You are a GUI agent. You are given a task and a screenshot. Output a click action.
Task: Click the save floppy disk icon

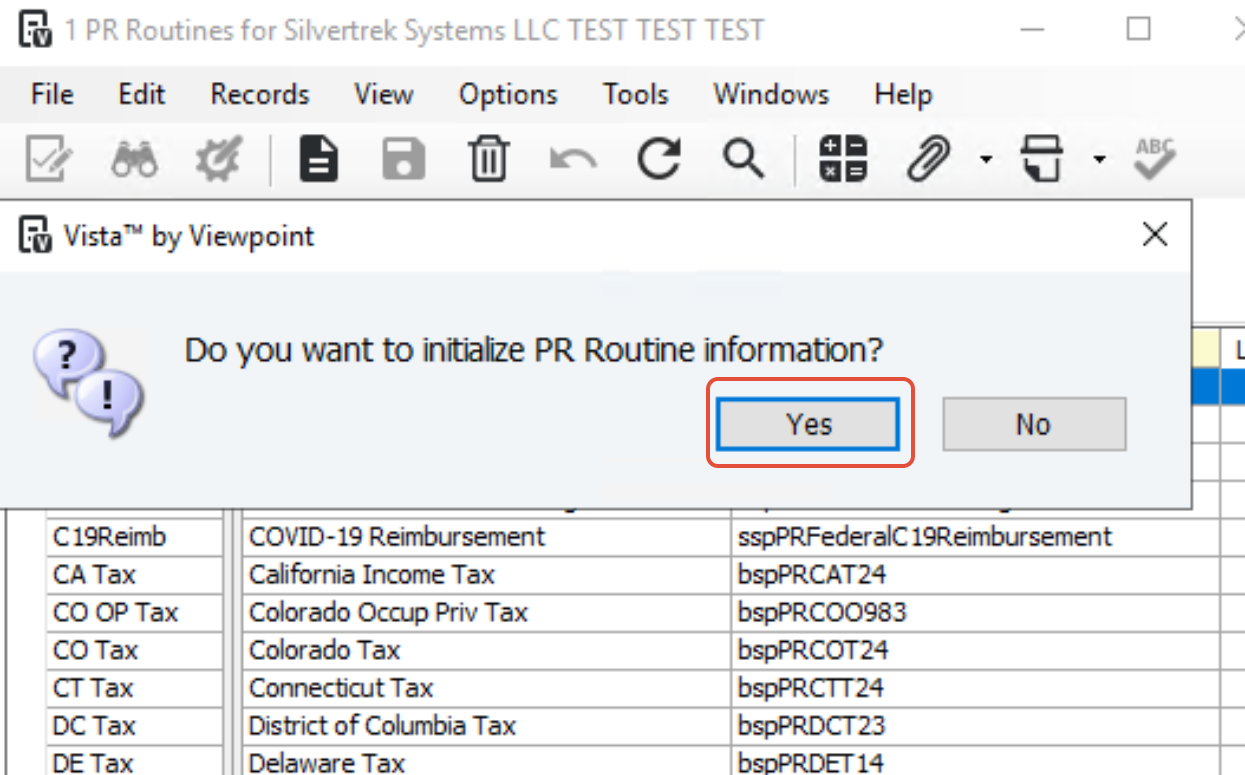coord(404,158)
